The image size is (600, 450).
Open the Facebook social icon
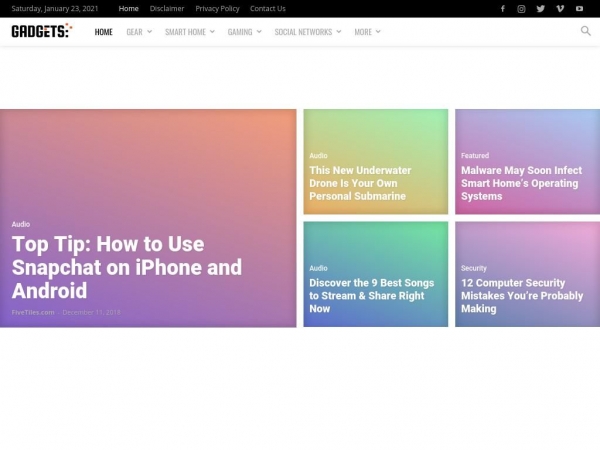(x=502, y=9)
